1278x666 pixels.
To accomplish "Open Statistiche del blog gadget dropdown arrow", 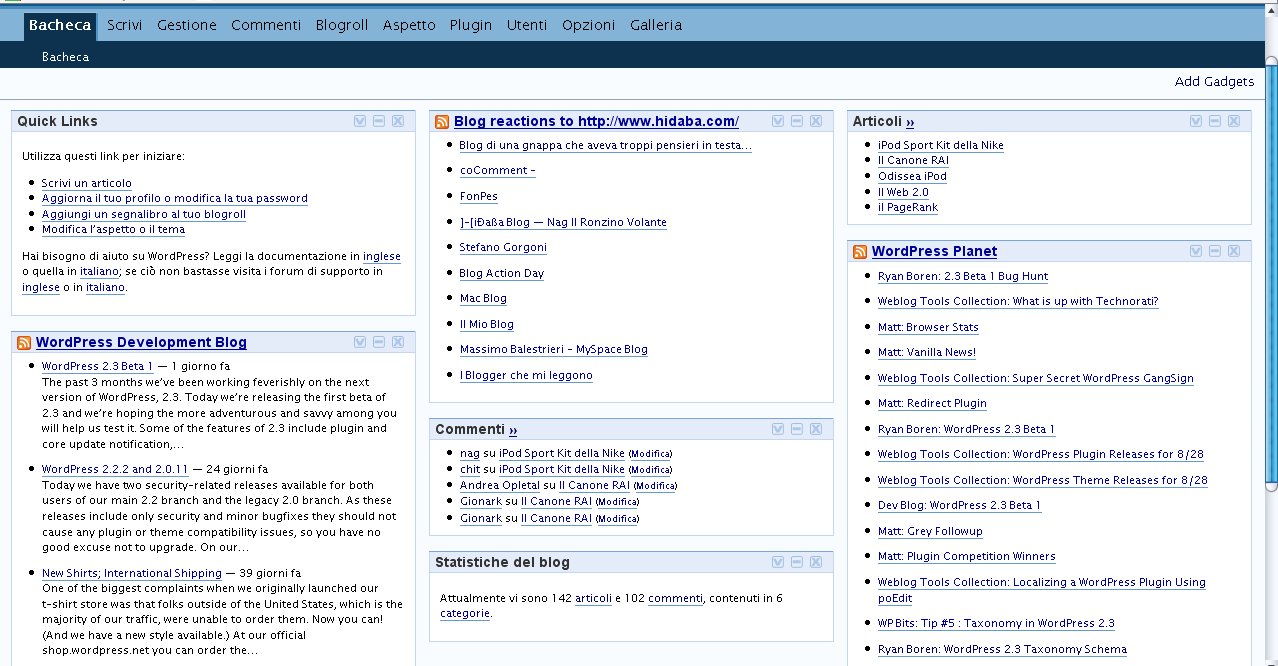I will point(778,562).
